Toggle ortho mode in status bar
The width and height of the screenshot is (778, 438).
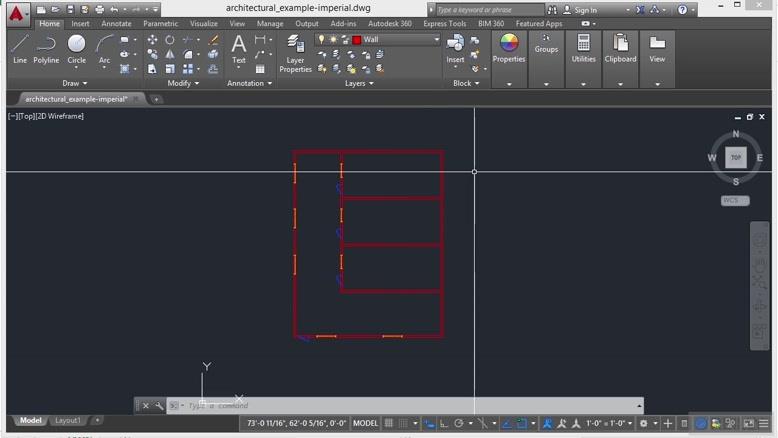444,423
